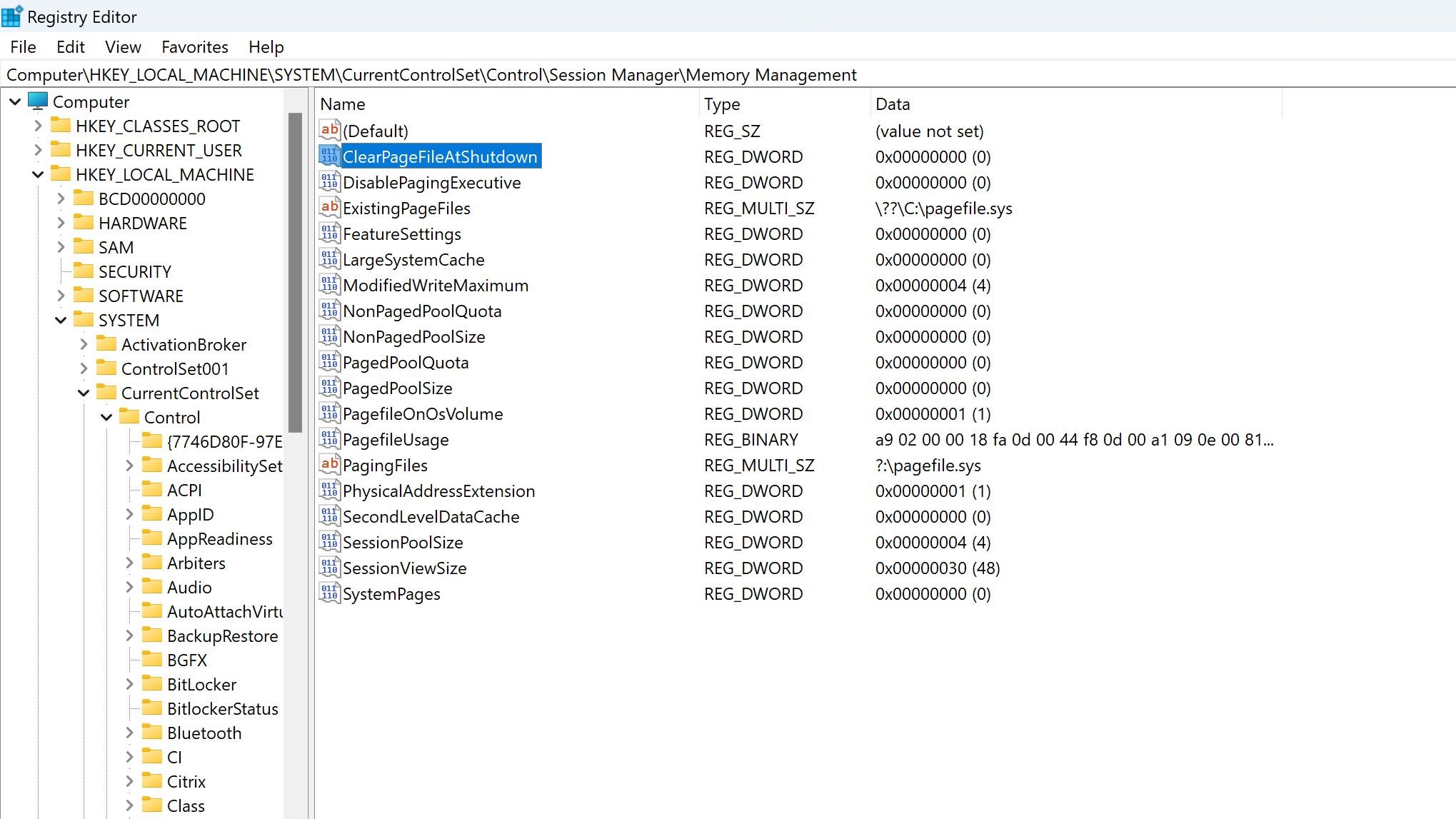Click the HKEY_LOCAL_MACHINE folder to expand
The image size is (1456, 819).
tap(165, 174)
